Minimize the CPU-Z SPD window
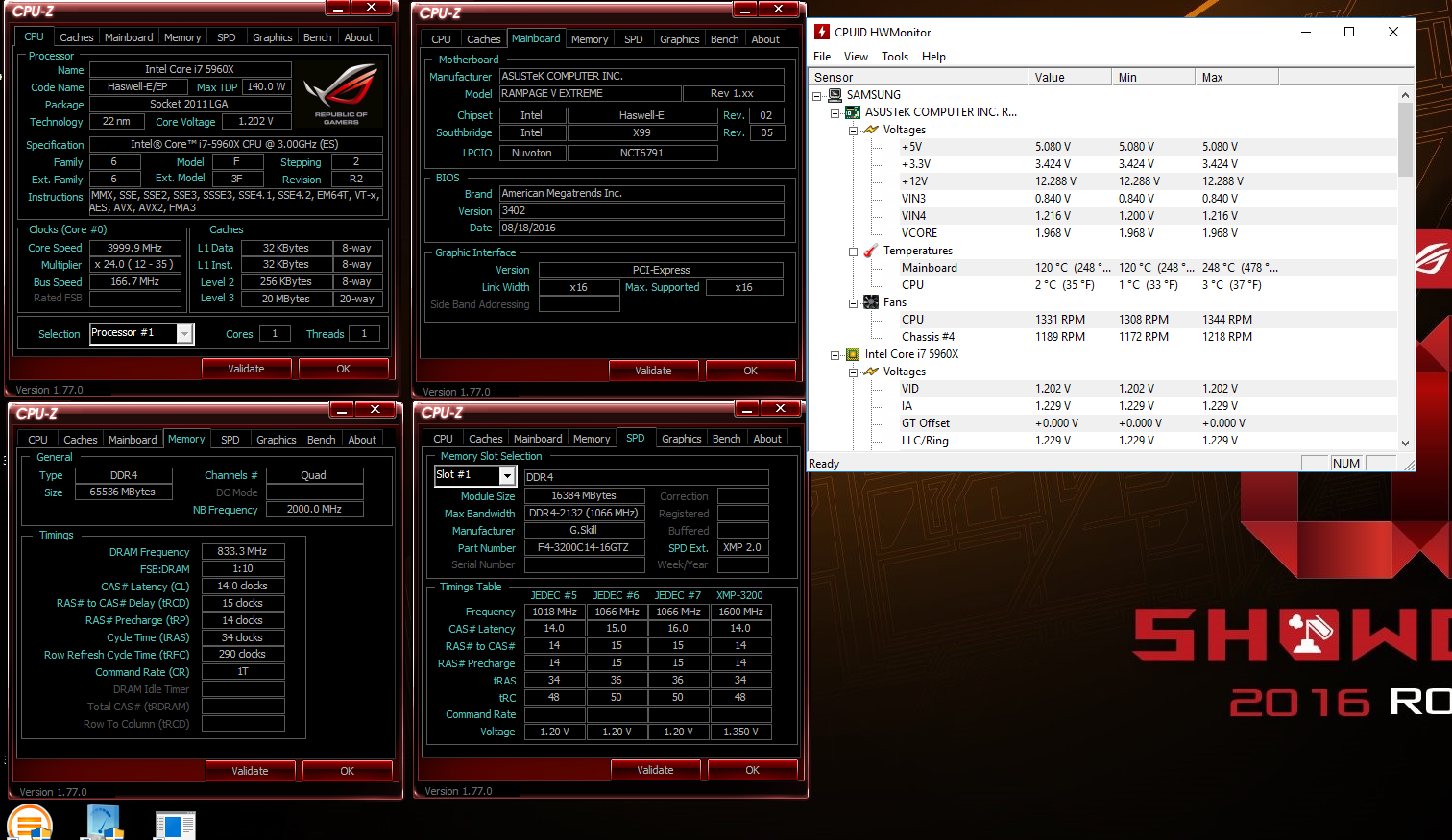 click(x=747, y=408)
